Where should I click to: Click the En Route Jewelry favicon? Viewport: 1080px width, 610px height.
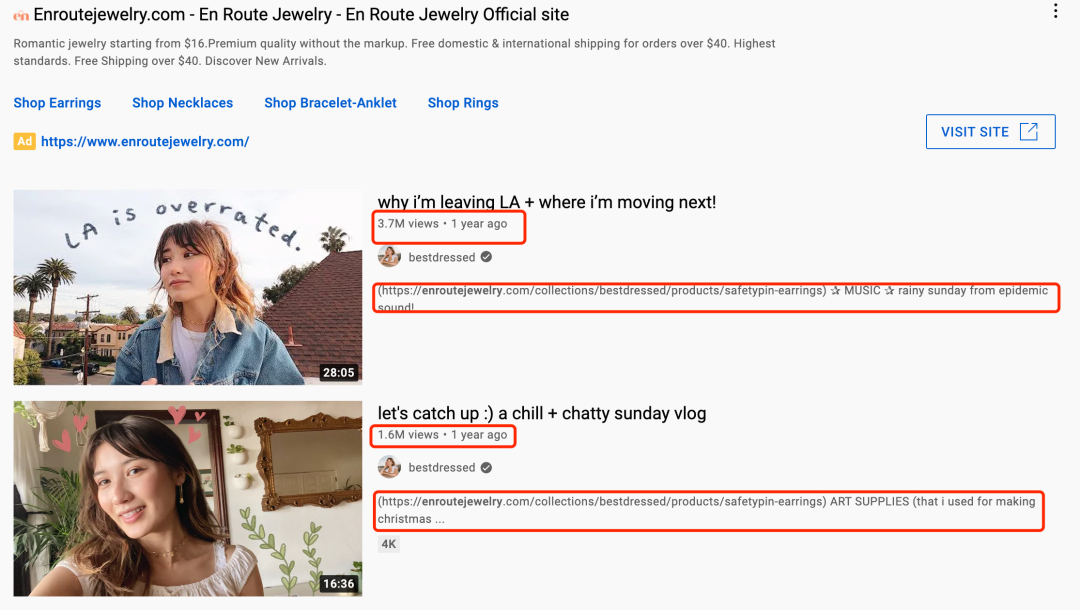[x=21, y=15]
